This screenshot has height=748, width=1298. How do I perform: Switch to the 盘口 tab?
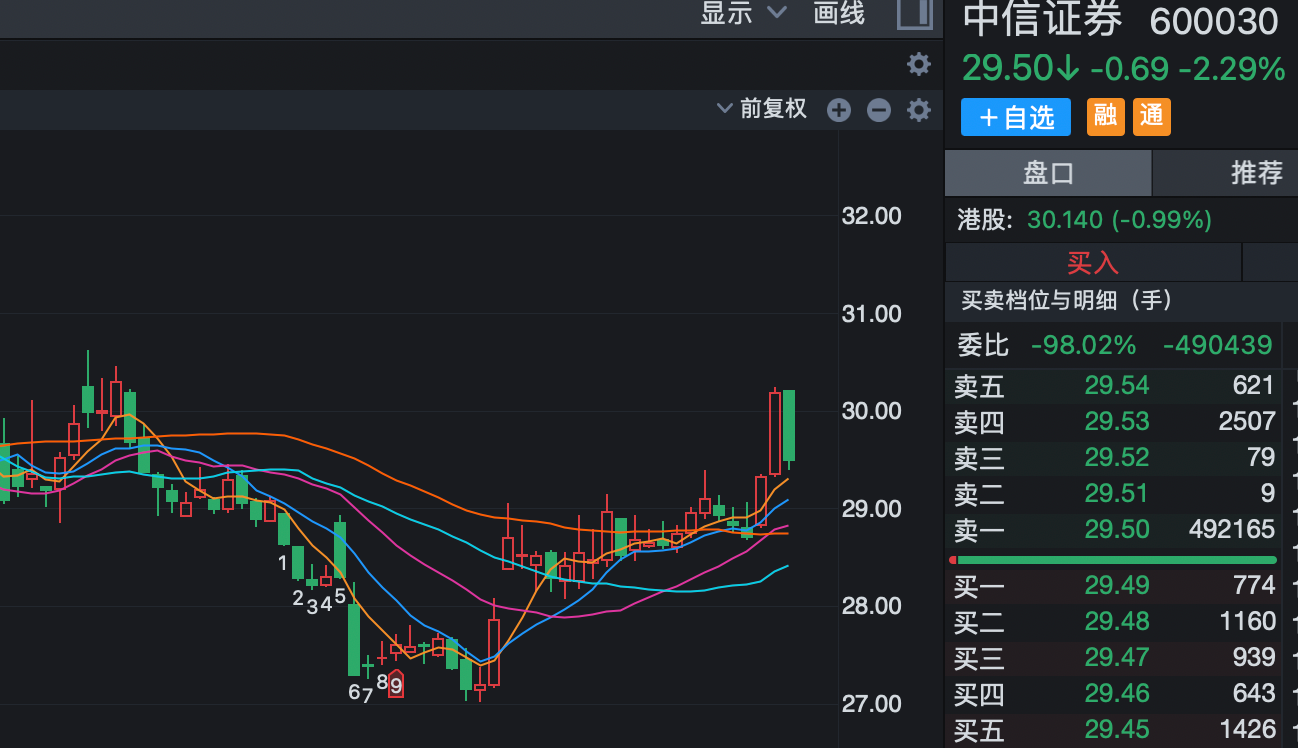[1046, 173]
